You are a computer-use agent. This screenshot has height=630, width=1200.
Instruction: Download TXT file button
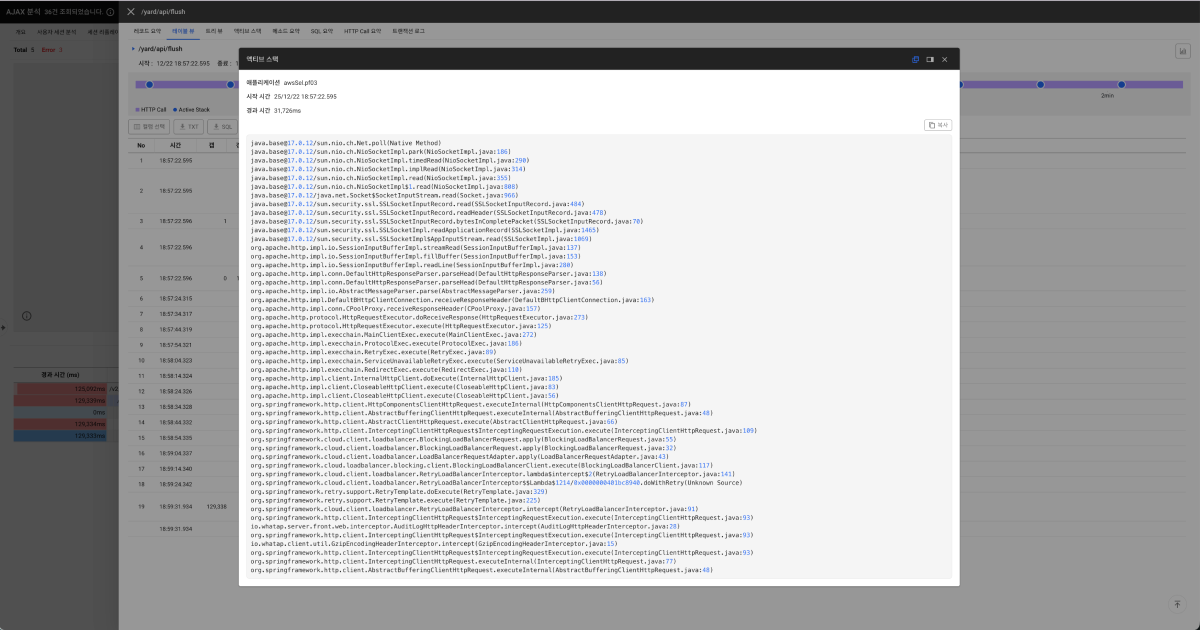188,127
